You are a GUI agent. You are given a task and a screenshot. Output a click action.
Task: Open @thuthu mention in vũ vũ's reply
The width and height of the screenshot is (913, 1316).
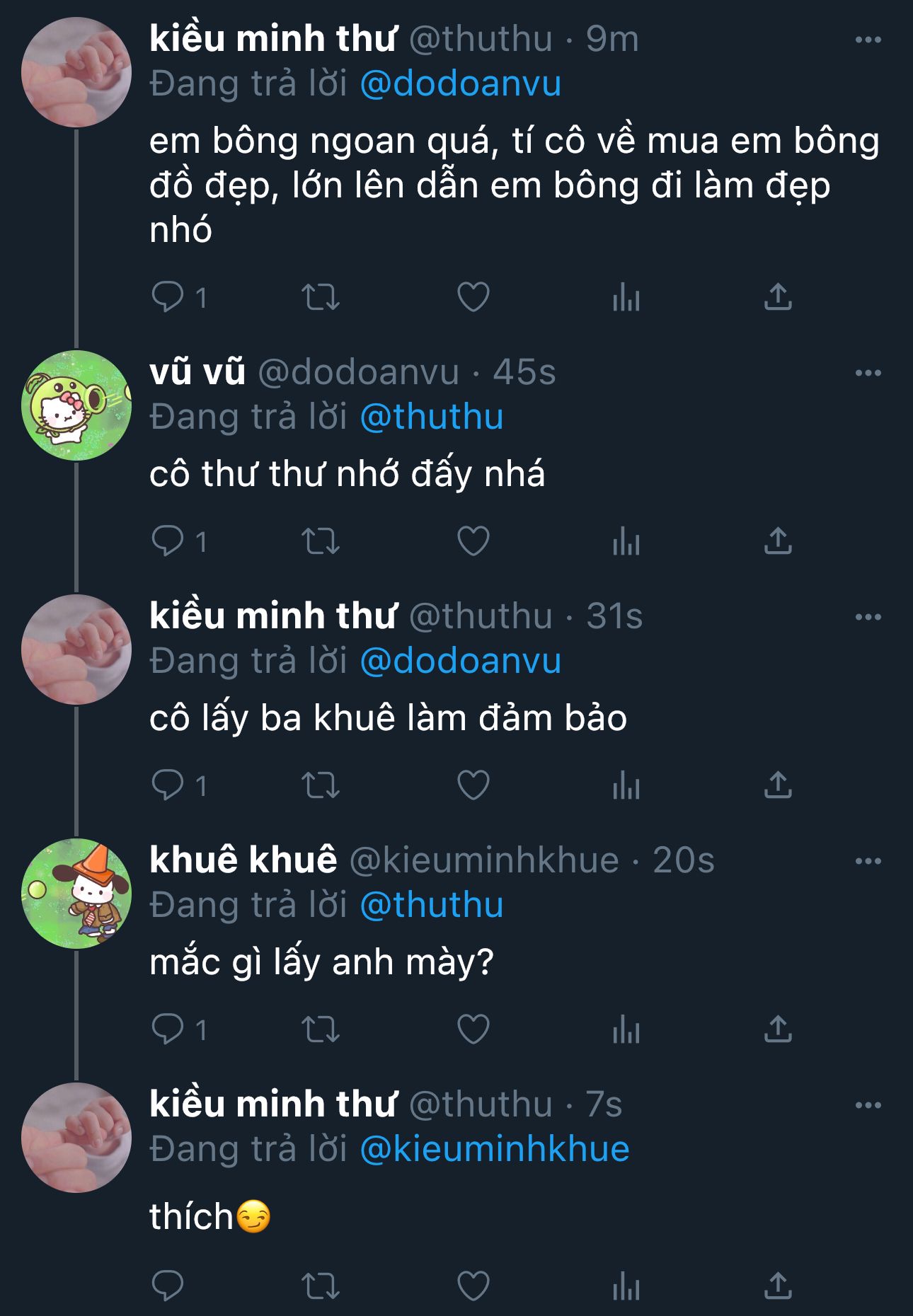tap(432, 417)
